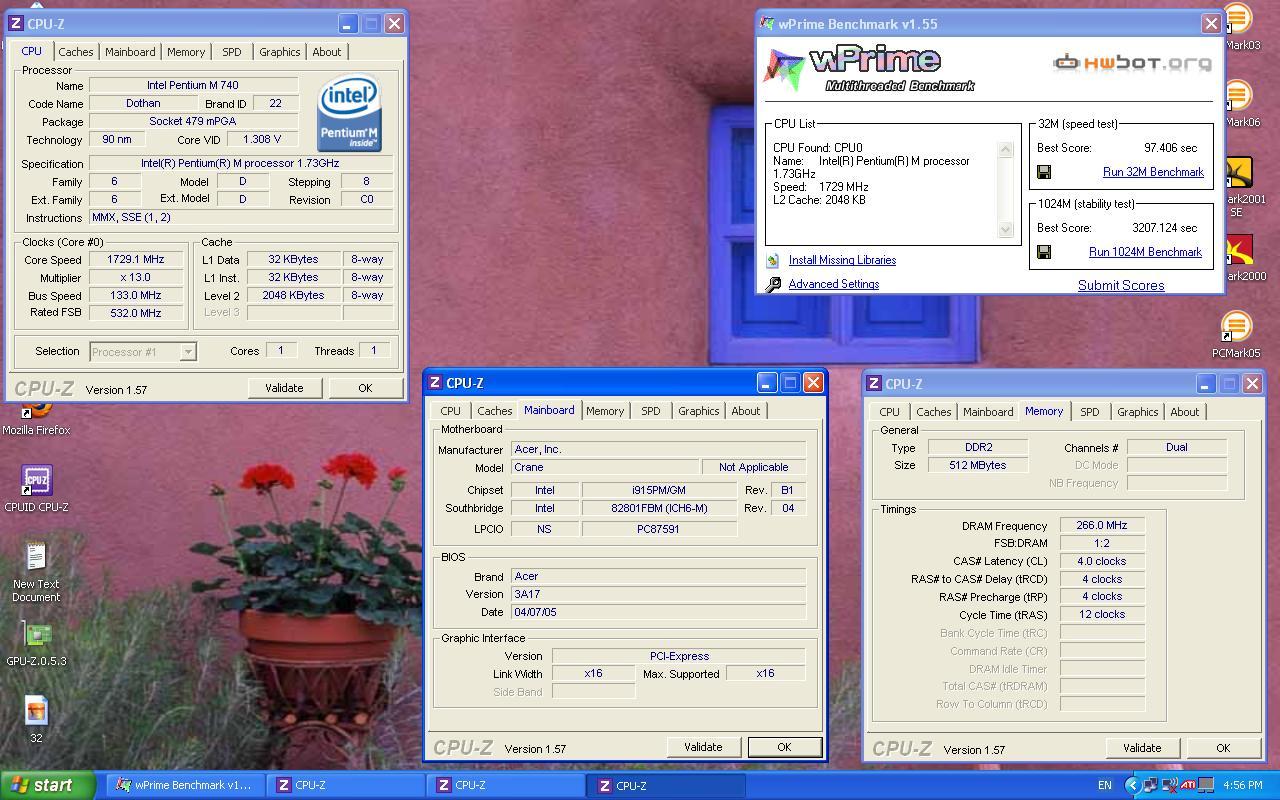This screenshot has height=800, width=1280.
Task: Click the BIOS Version value 3A17
Action: click(x=658, y=594)
